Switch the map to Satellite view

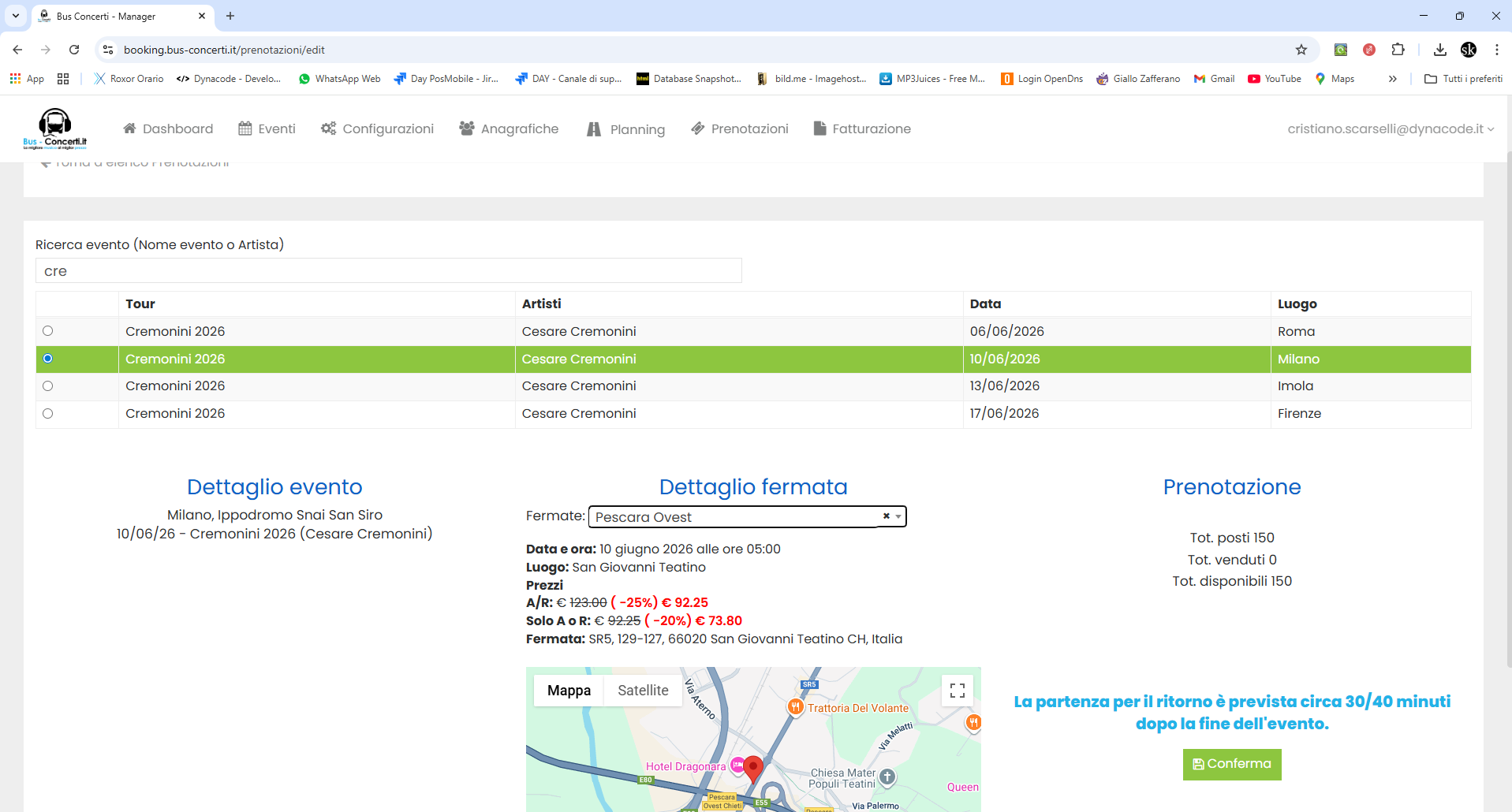643,691
